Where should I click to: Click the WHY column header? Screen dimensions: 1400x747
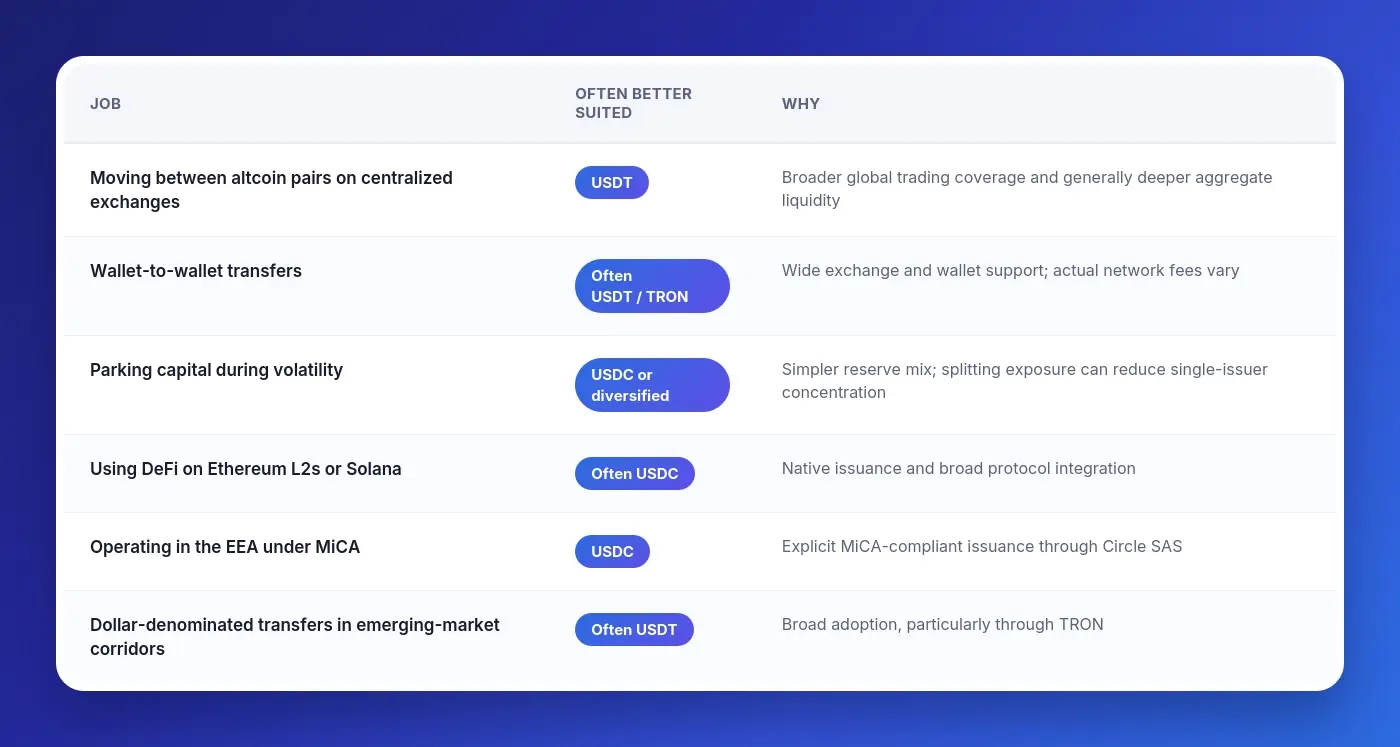[801, 104]
